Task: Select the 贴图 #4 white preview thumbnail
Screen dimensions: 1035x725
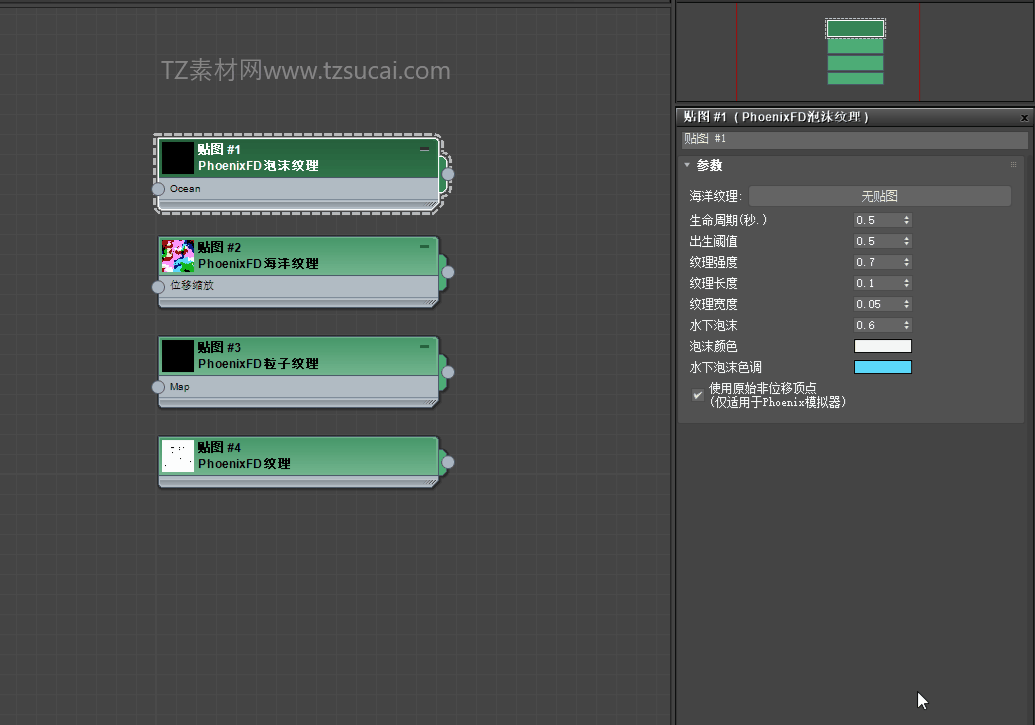Action: [x=178, y=456]
